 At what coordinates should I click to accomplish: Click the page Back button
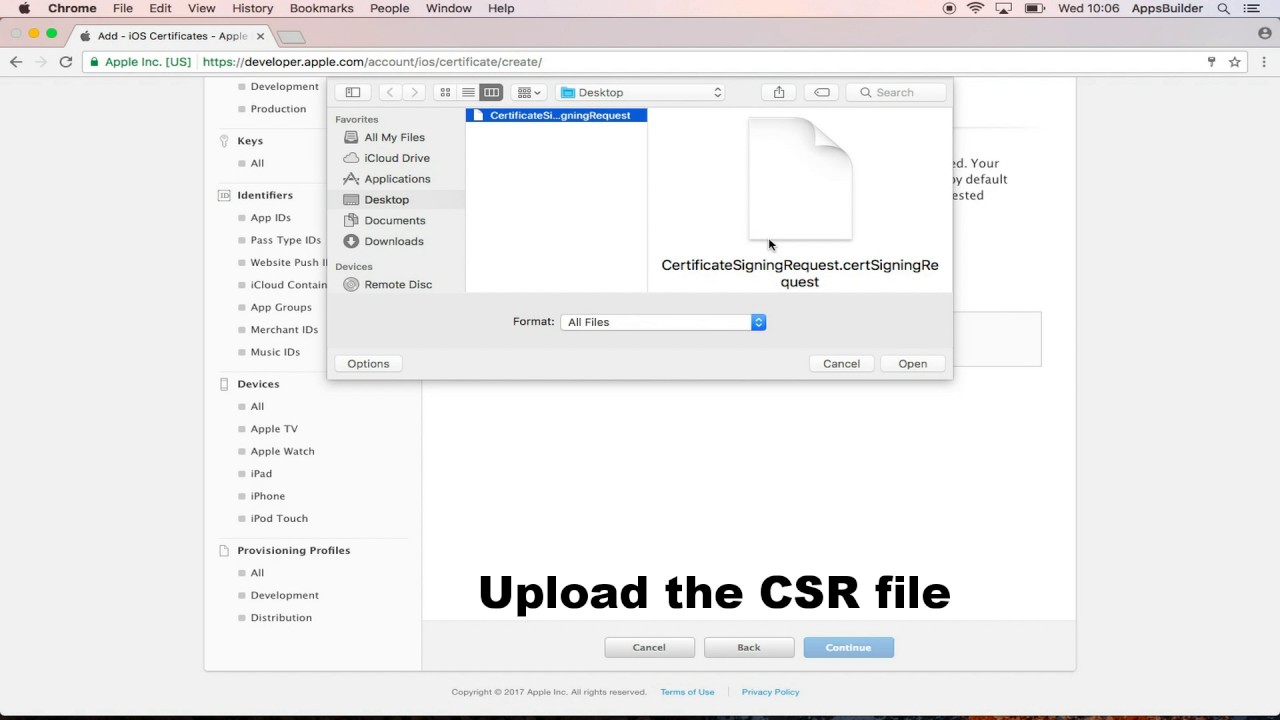(x=749, y=647)
